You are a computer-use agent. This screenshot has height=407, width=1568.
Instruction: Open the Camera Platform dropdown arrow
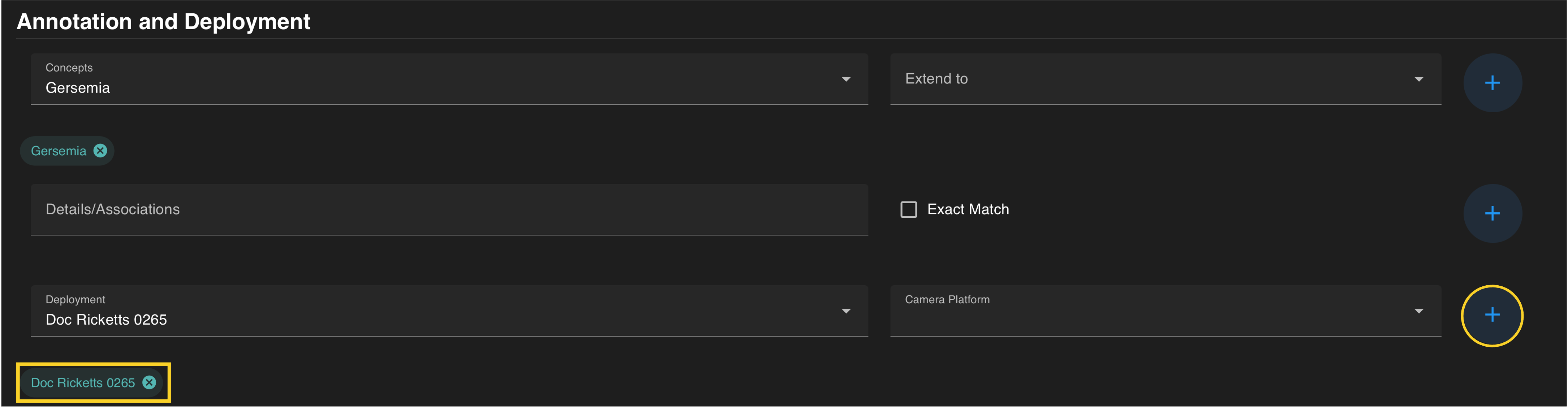tap(1418, 311)
